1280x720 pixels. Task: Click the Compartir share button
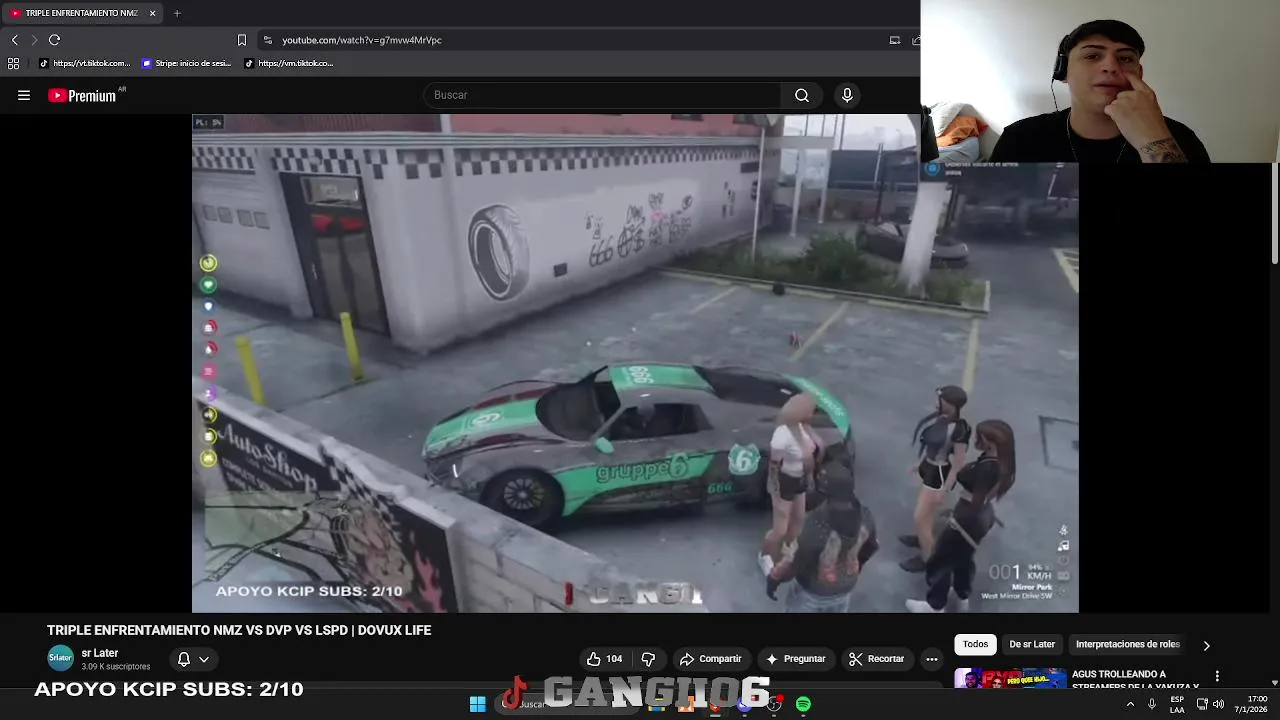pos(710,659)
